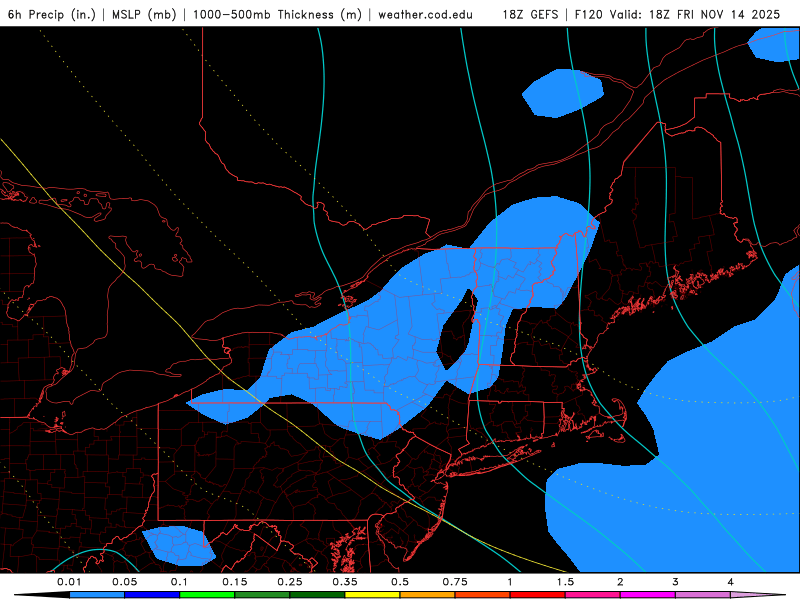The height and width of the screenshot is (600, 800).
Task: Click the '6h Precip (in.)' title text
Action: coord(52,14)
